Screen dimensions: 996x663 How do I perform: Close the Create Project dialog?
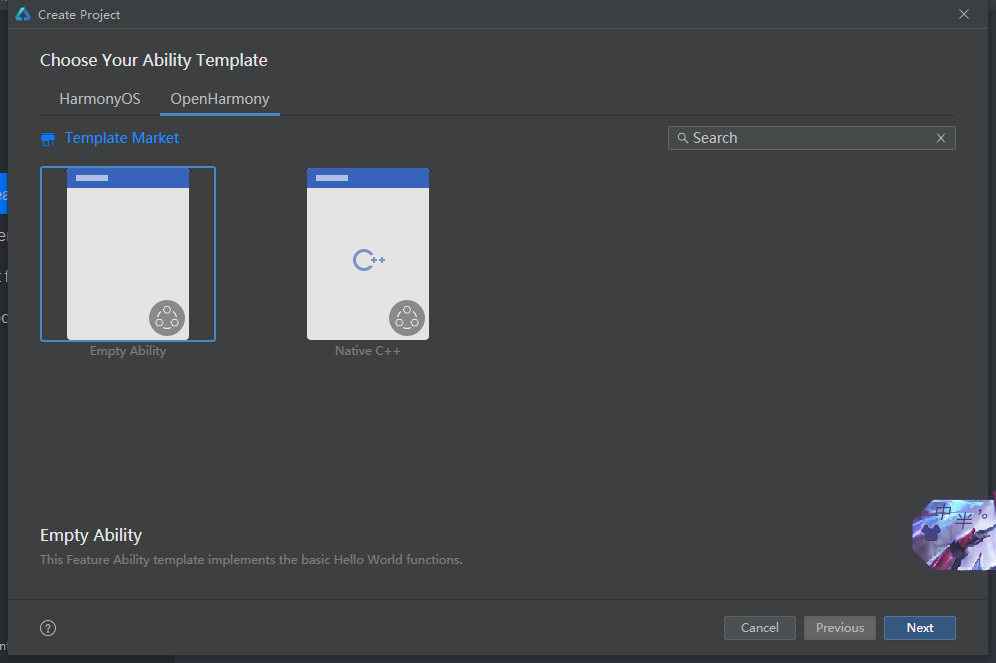coord(964,14)
